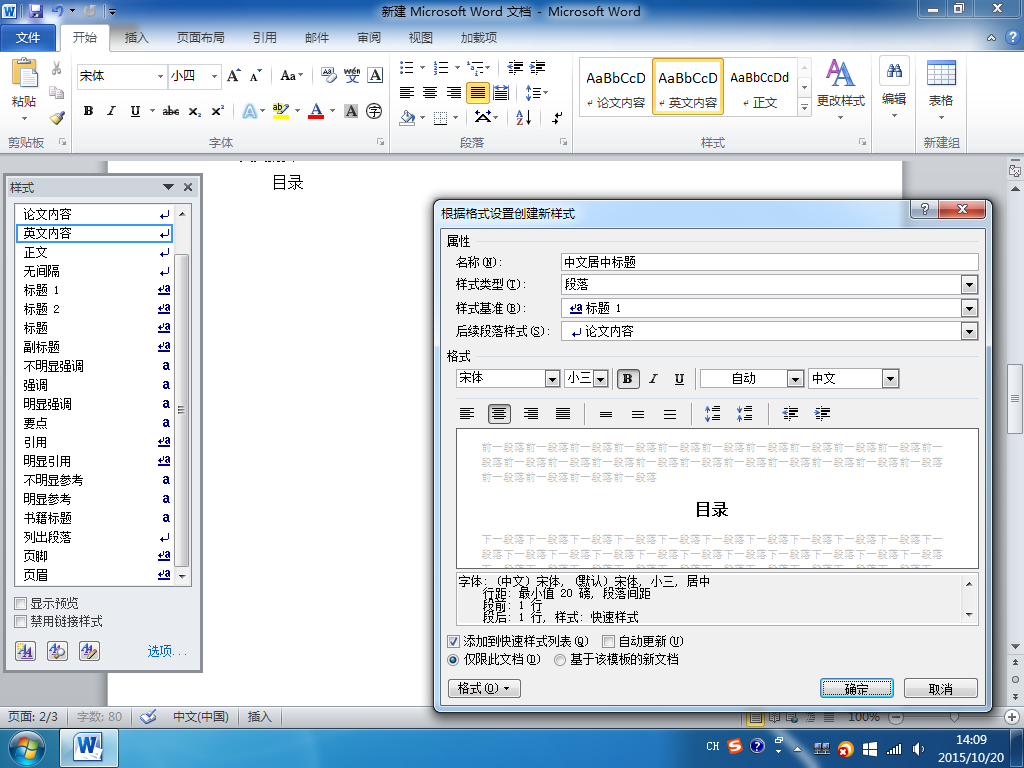Open the ribbon font name dropdown
The width and height of the screenshot is (1024, 768).
pos(160,76)
